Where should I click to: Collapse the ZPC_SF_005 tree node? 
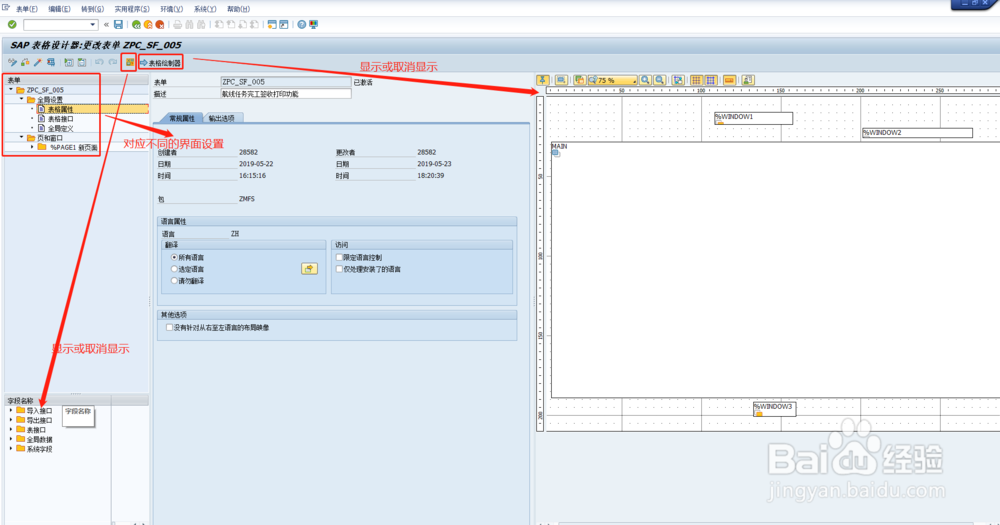11,90
